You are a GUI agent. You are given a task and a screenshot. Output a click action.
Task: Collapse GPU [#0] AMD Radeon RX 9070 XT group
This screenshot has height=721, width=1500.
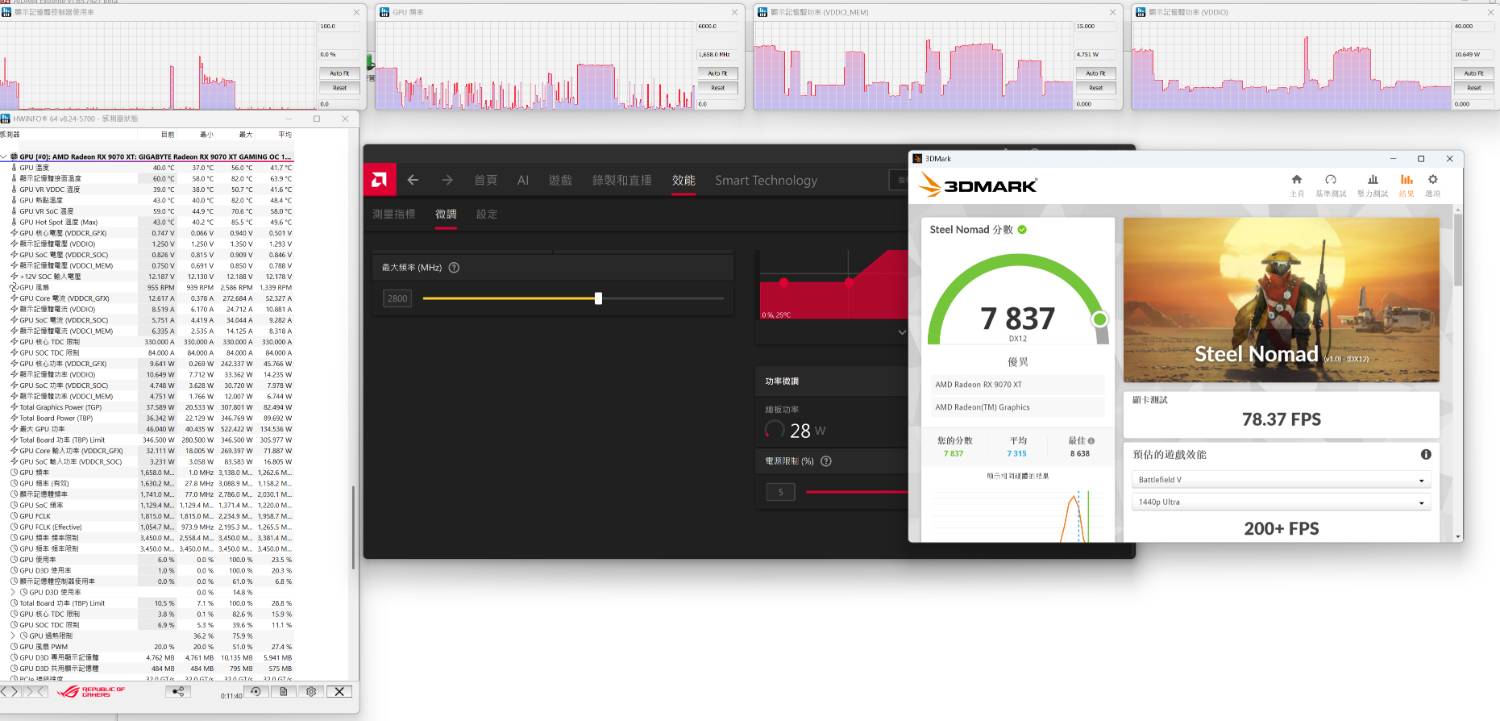click(4, 157)
